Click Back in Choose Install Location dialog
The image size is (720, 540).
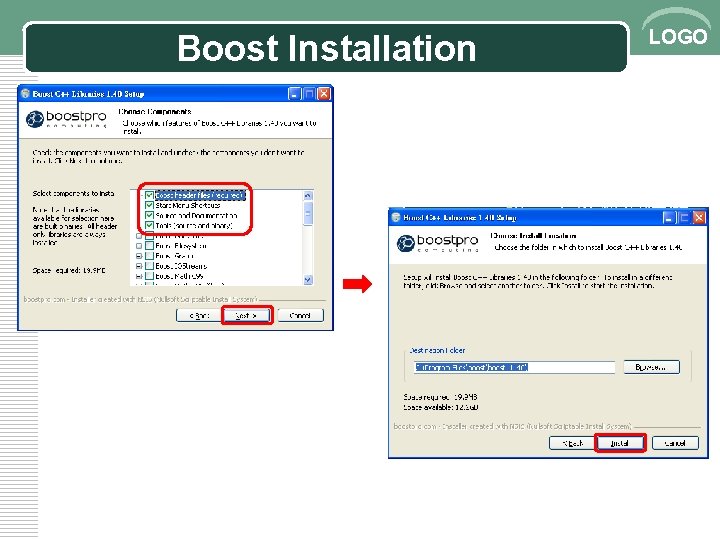[572, 443]
